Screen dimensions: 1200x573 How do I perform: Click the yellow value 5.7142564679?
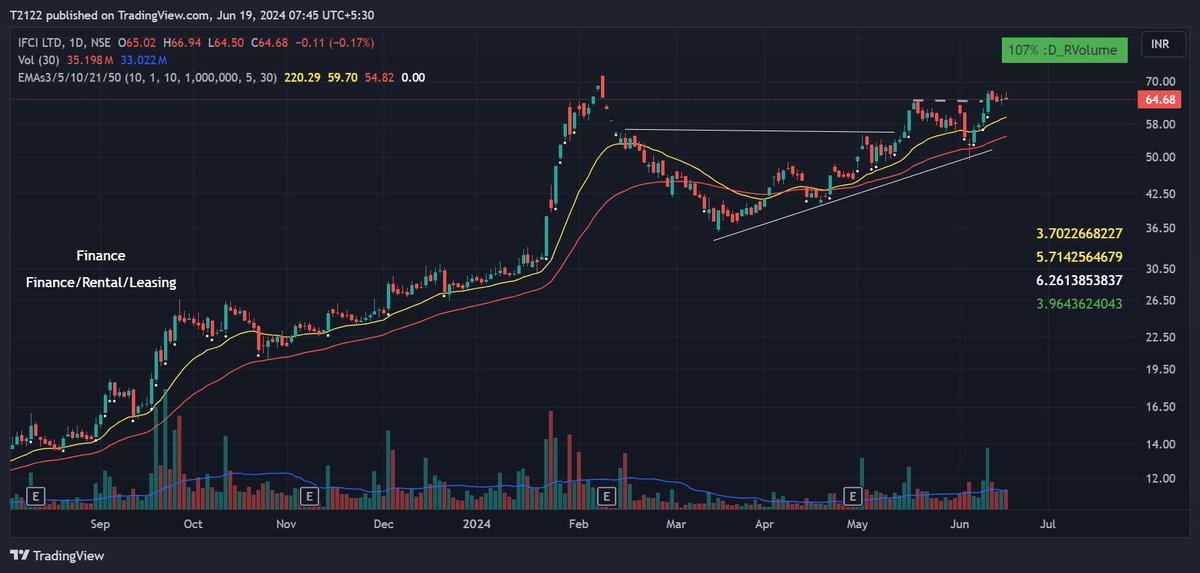click(x=1080, y=257)
